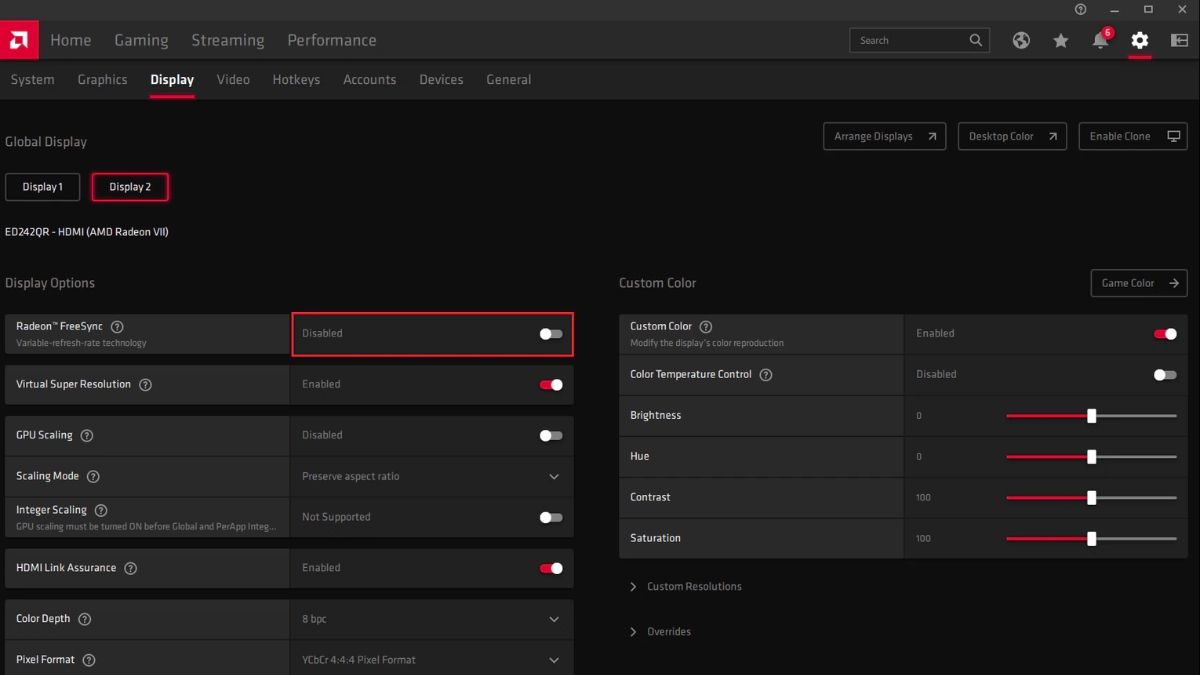The height and width of the screenshot is (675, 1200).
Task: Enable the Radeon FreeSync toggle
Action: [x=551, y=334]
